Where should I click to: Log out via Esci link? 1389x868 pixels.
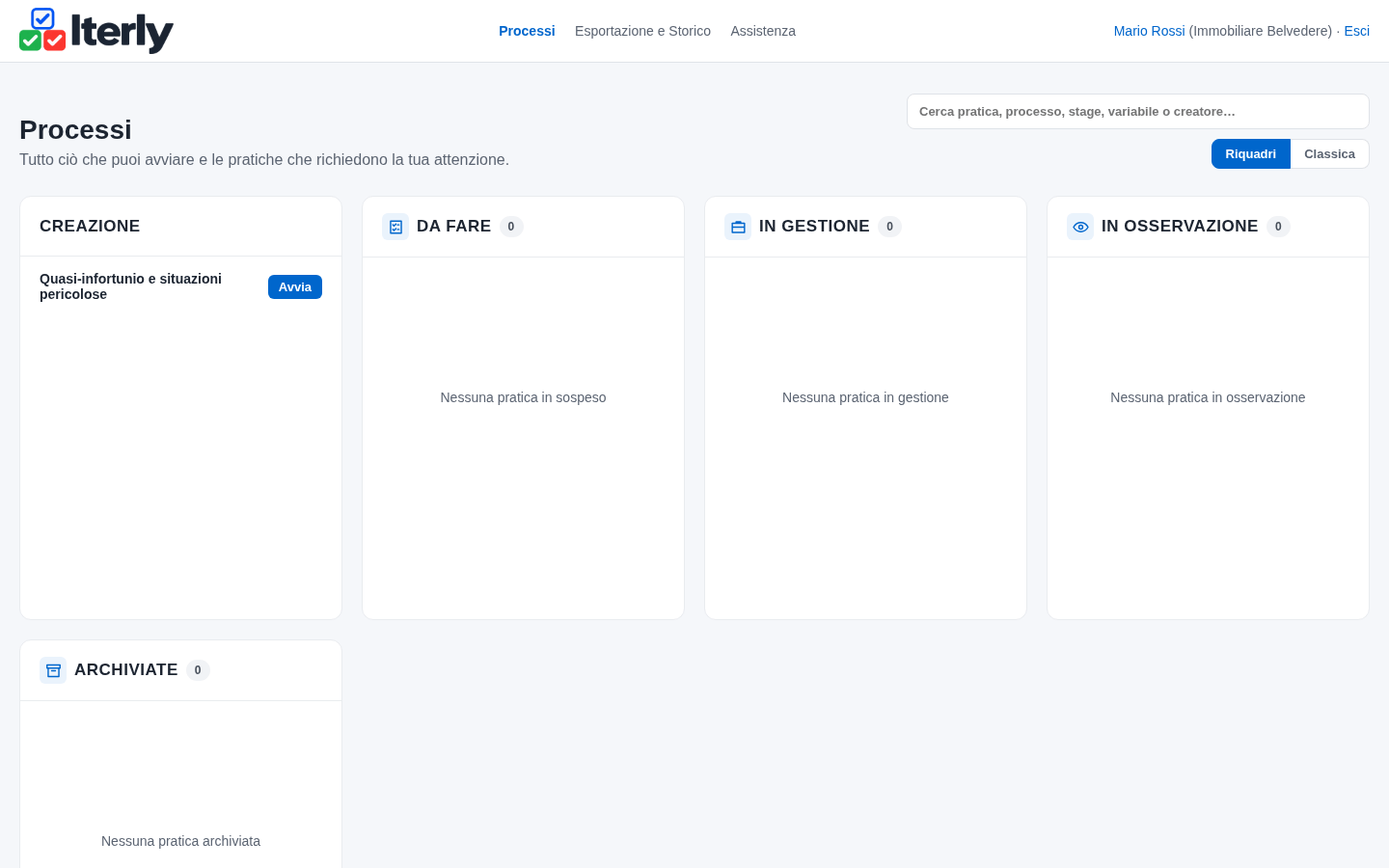point(1356,31)
